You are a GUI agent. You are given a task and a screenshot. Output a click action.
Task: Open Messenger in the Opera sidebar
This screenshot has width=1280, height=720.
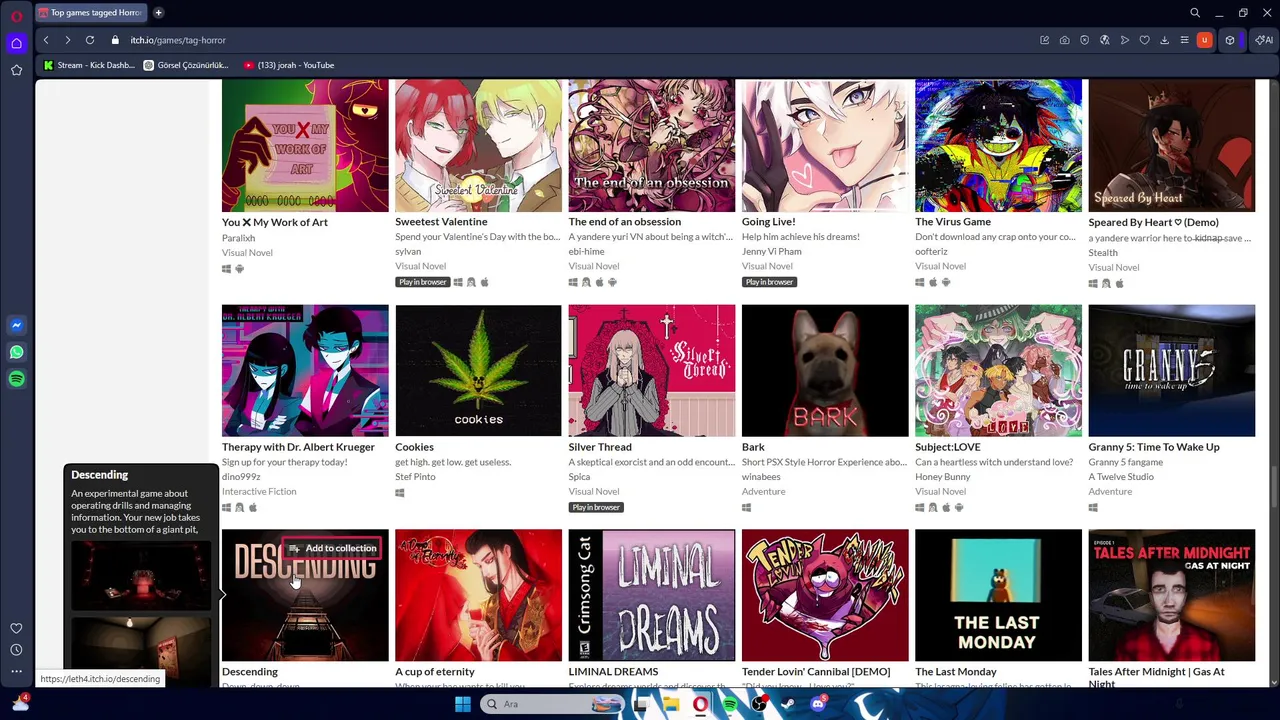click(x=16, y=325)
